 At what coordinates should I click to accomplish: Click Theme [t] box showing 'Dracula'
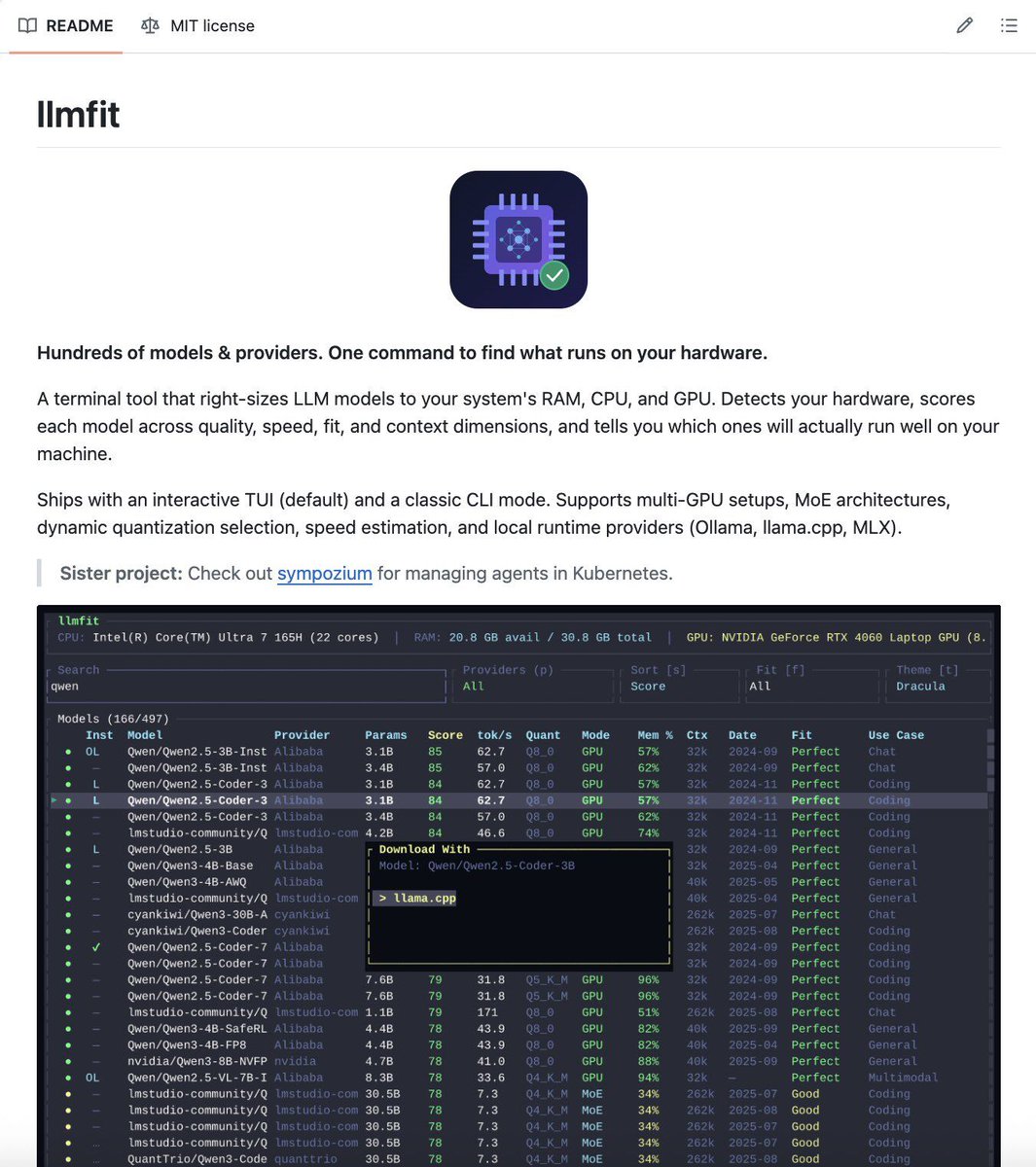coord(940,686)
